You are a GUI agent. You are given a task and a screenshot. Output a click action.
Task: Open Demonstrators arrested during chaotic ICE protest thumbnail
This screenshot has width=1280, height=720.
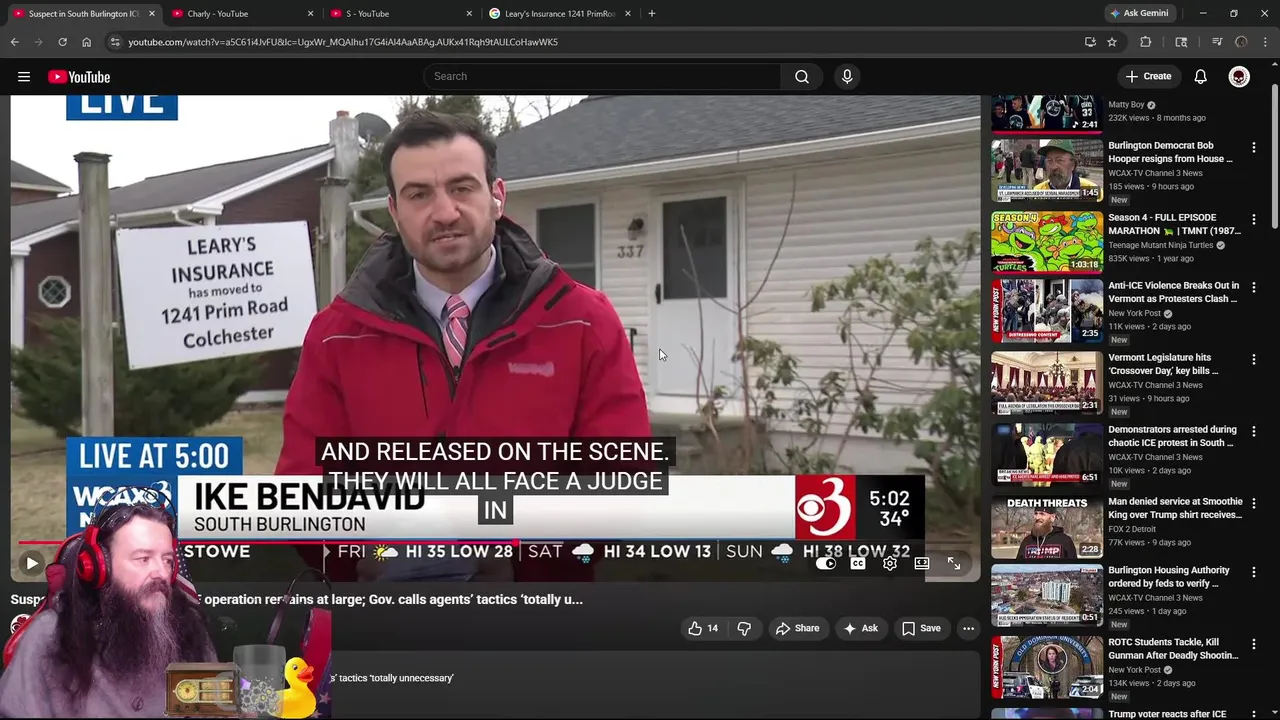1046,454
